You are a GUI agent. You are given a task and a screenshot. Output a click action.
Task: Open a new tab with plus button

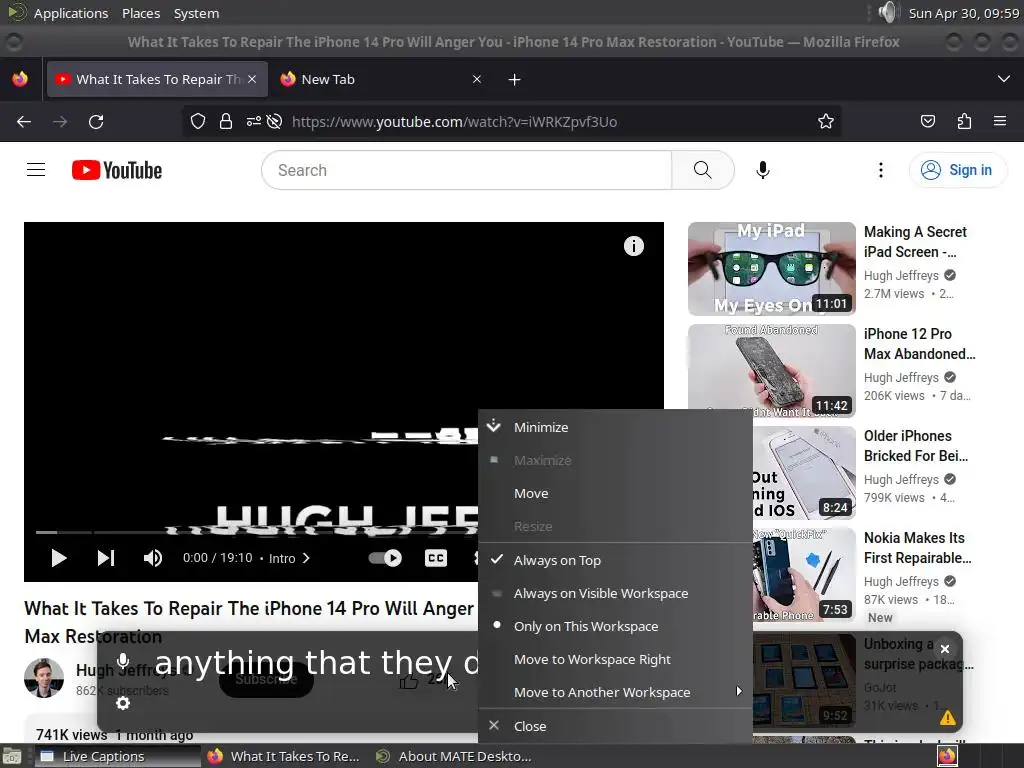tap(515, 80)
